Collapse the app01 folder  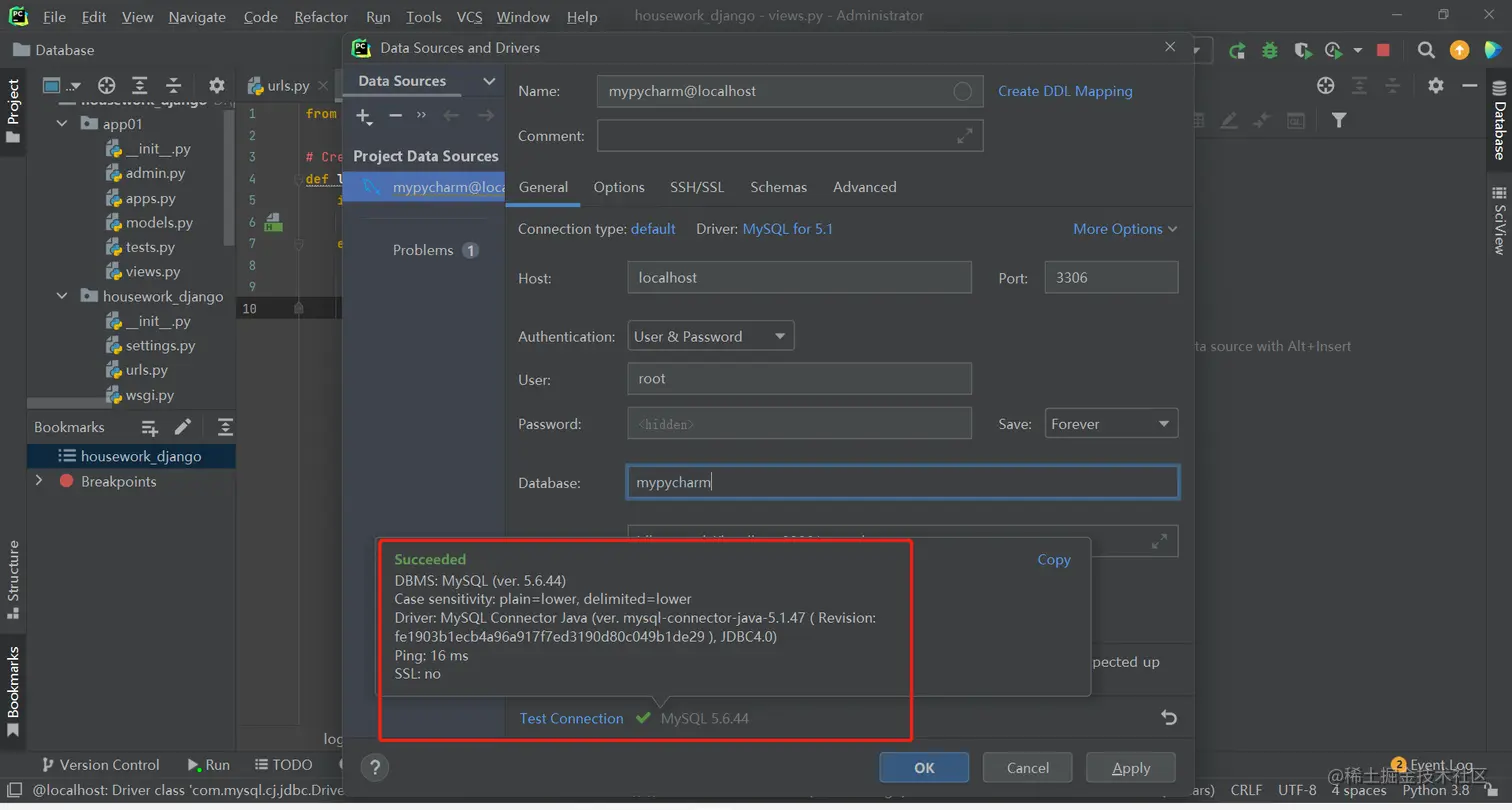point(61,124)
